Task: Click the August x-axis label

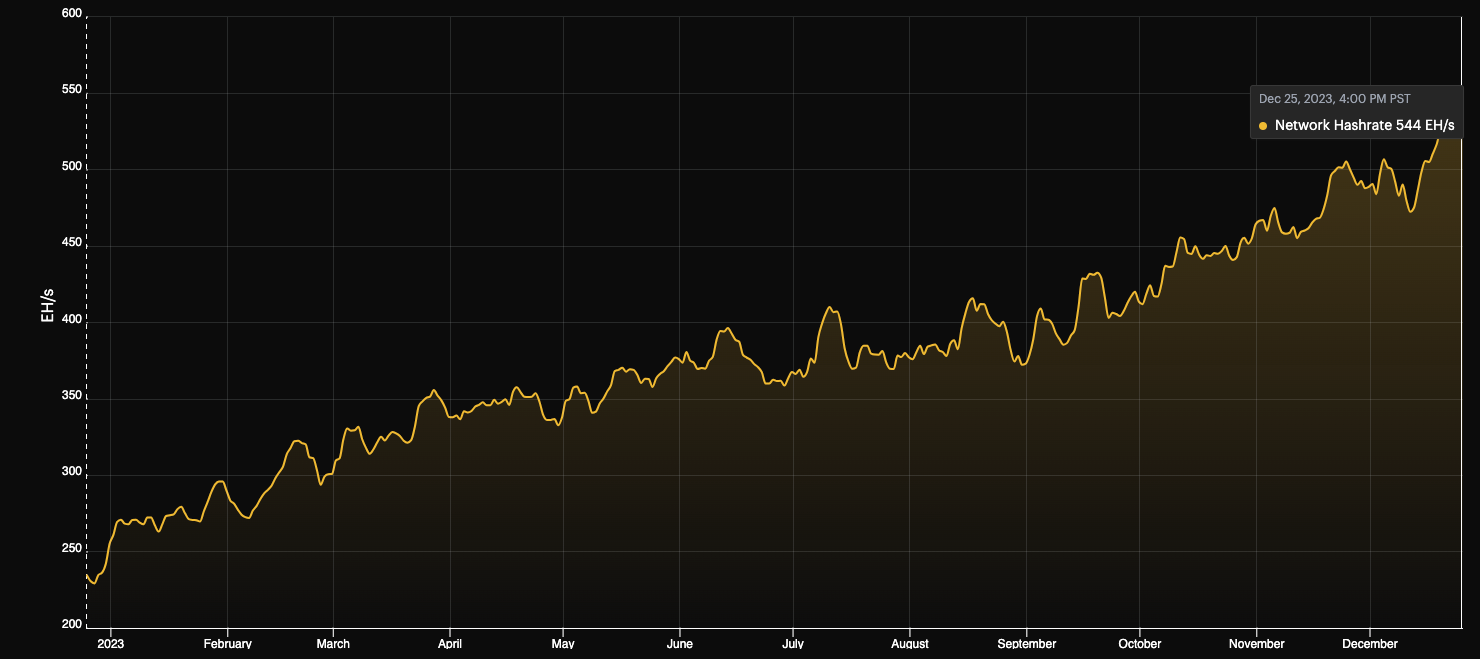Action: [x=909, y=644]
